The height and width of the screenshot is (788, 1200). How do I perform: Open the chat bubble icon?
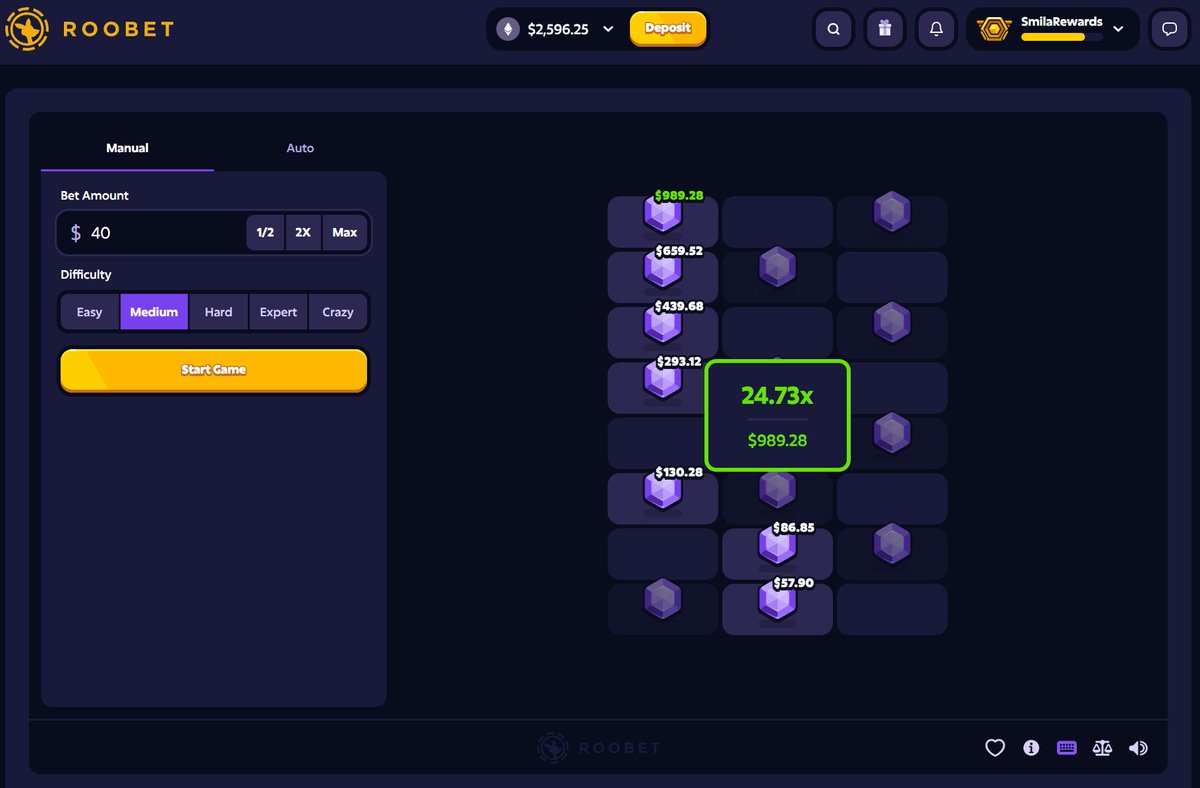coord(1169,29)
